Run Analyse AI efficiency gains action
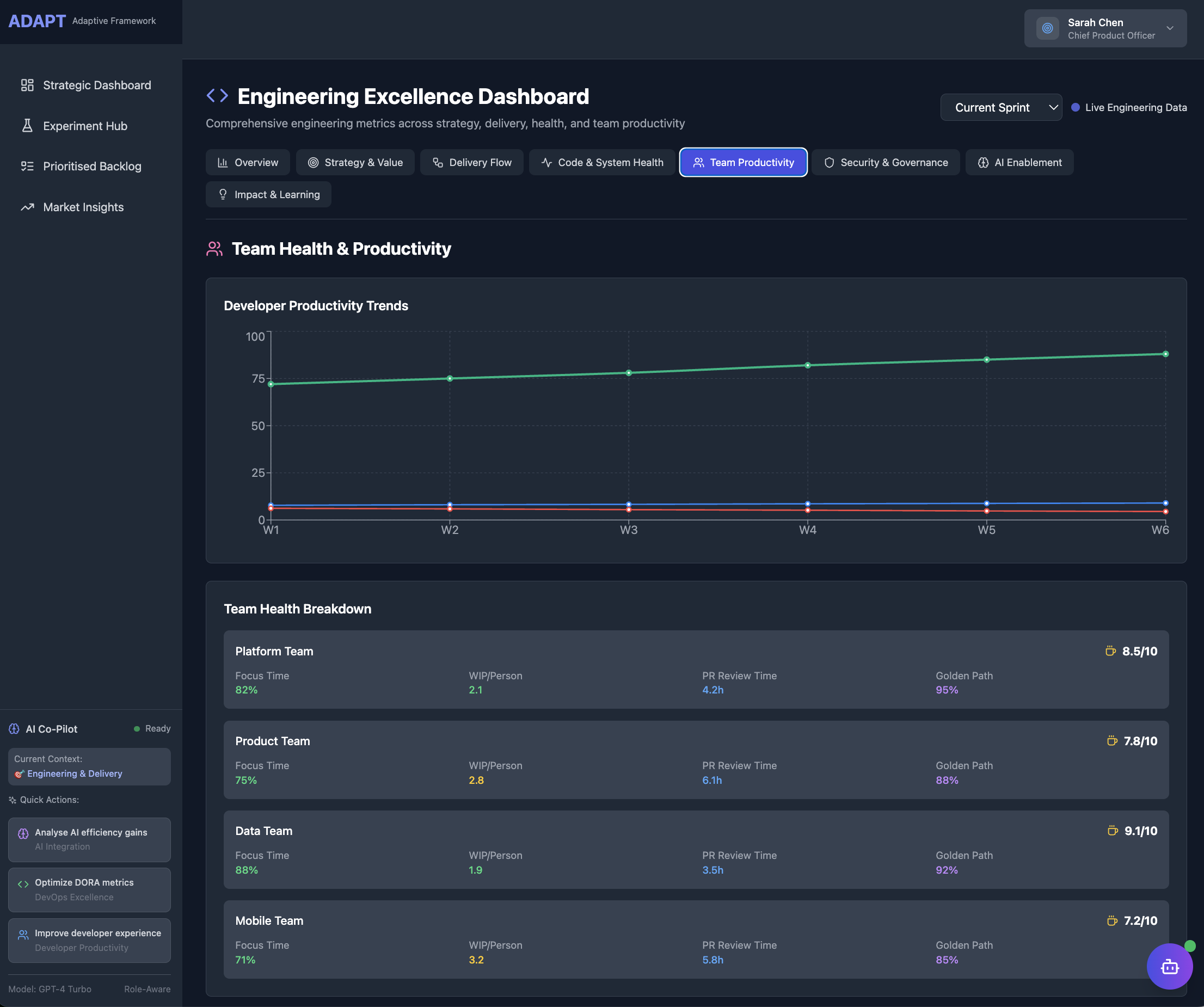 [89, 839]
